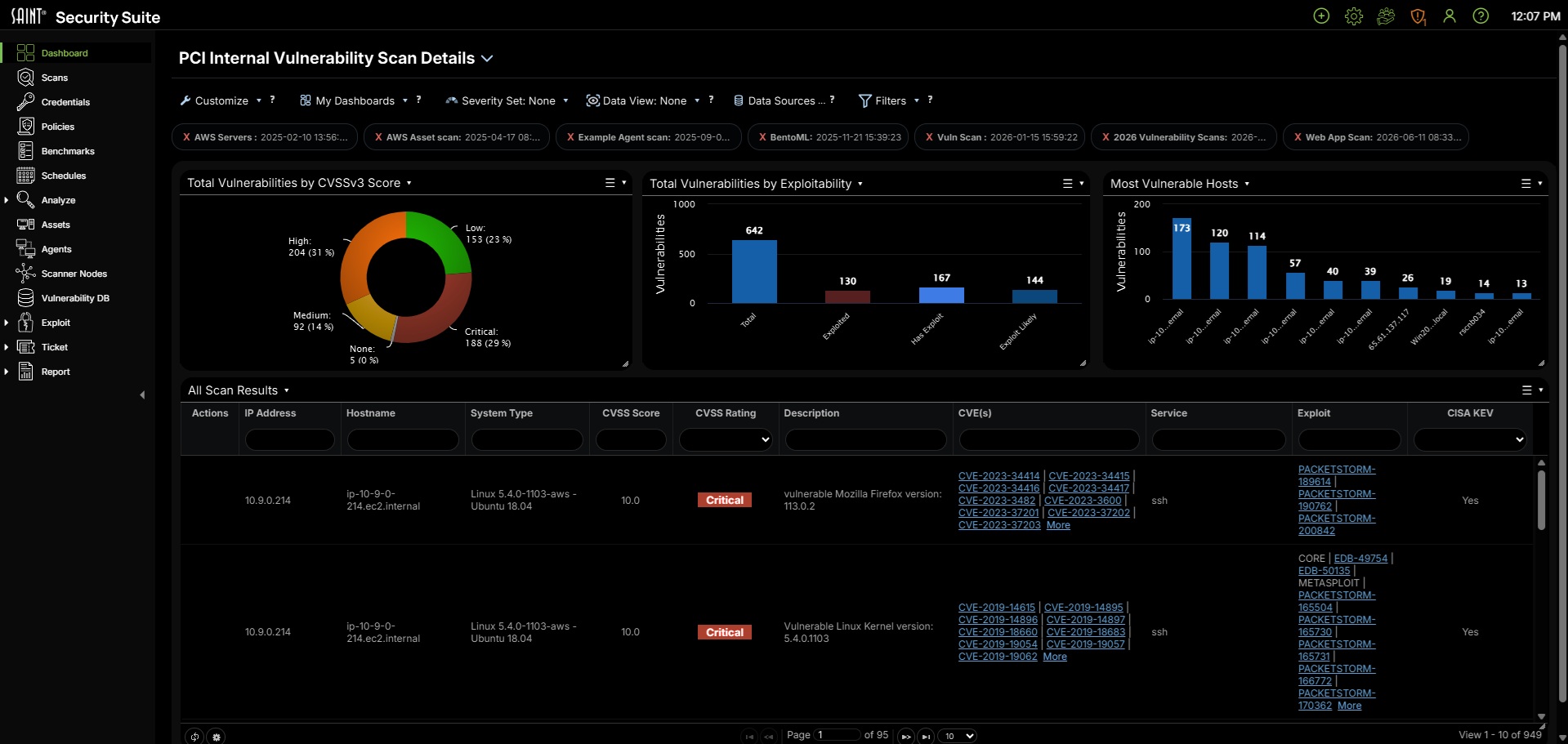1568x744 pixels.
Task: Expand the Report sidebar section
Action: [7, 372]
